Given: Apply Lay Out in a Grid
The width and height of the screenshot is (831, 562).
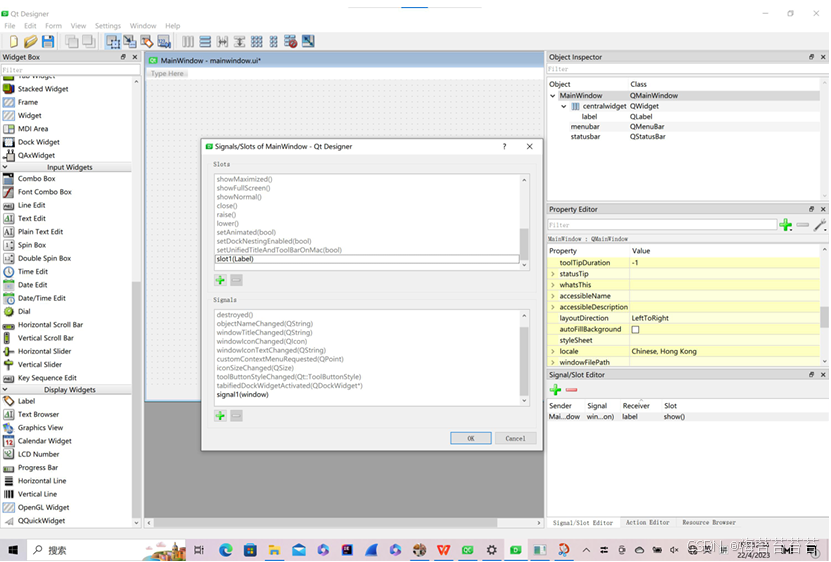Looking at the screenshot, I should click(257, 41).
